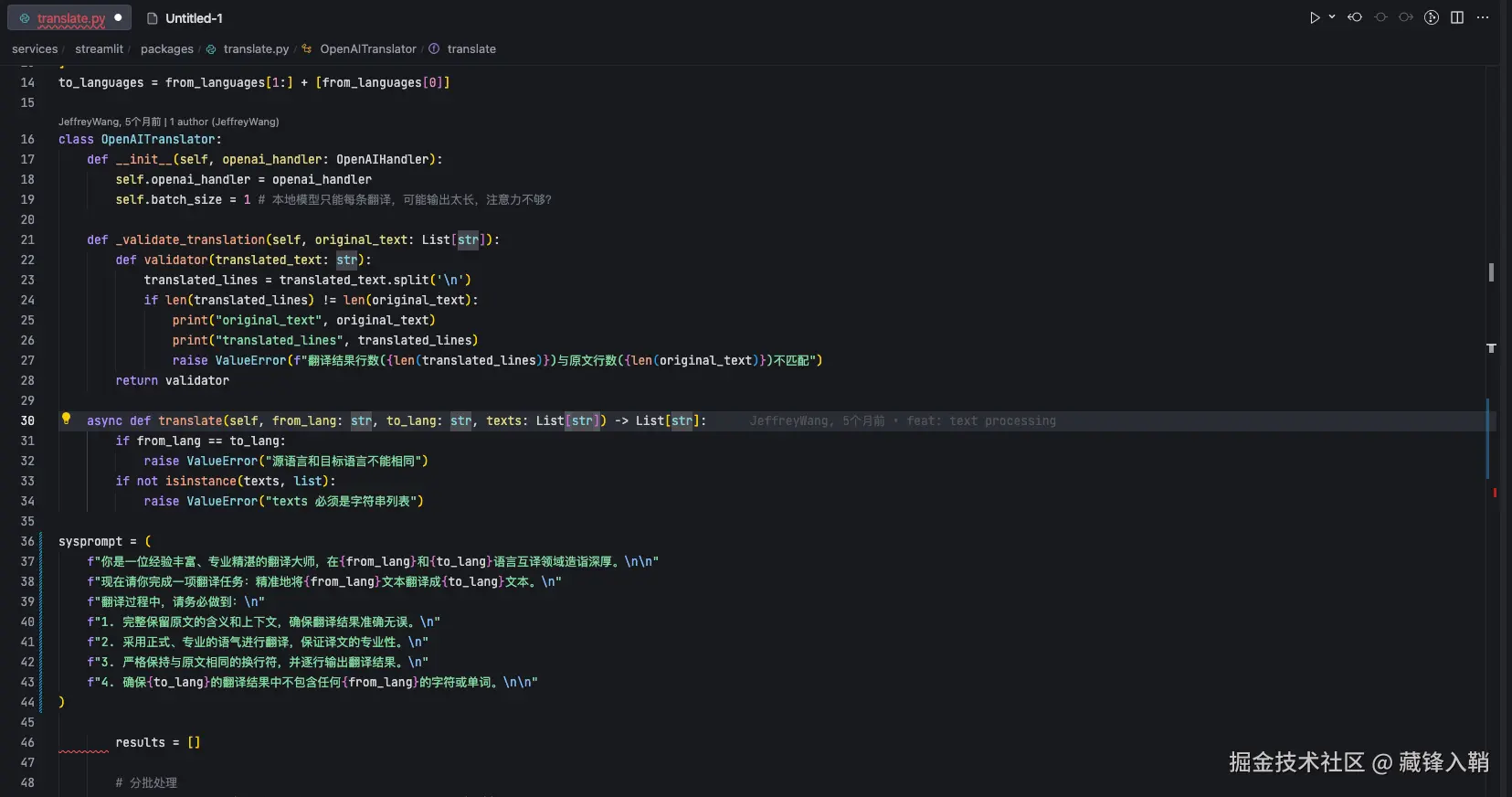Split the editor to the right

pyautogui.click(x=1457, y=17)
